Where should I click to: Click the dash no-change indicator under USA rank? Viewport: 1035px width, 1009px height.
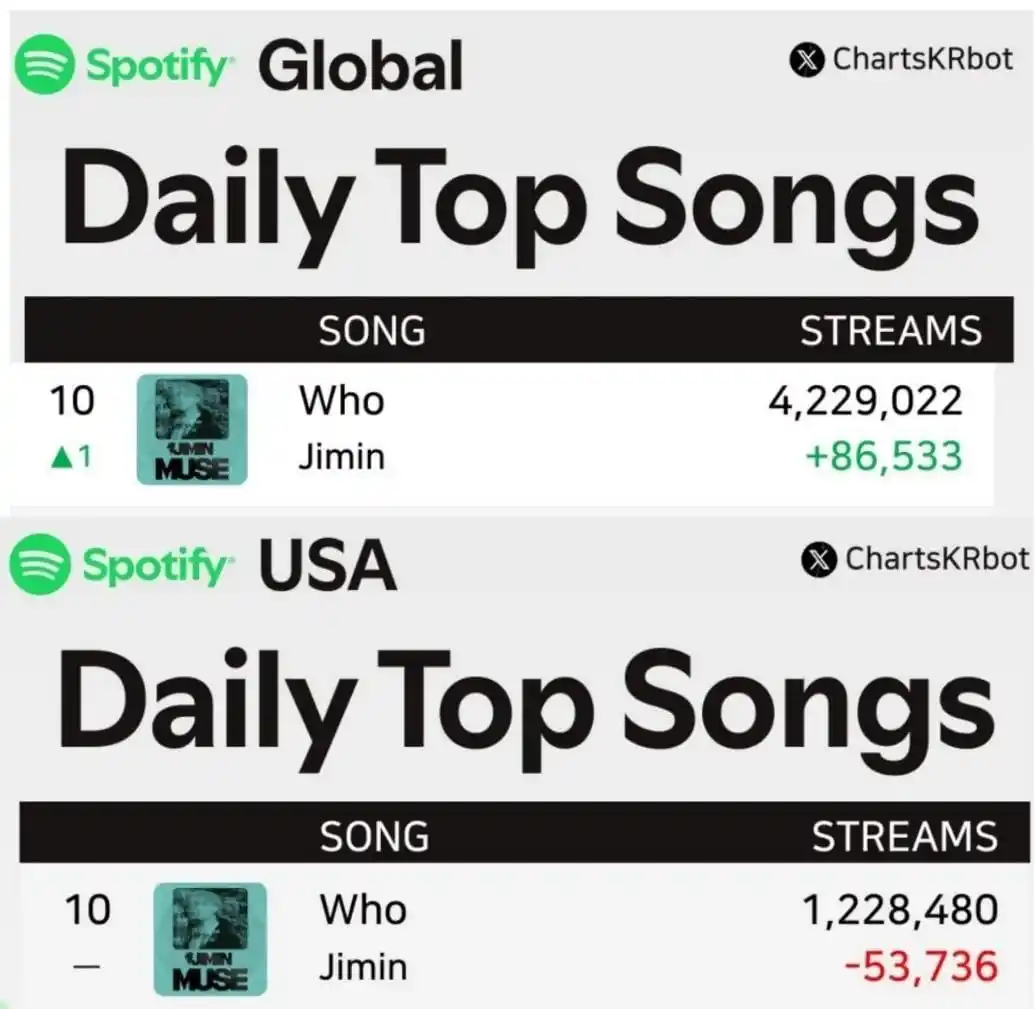[87, 966]
